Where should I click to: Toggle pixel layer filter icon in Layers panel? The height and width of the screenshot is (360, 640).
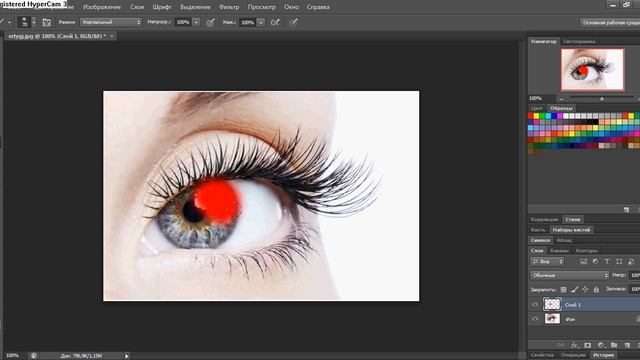[x=583, y=261]
